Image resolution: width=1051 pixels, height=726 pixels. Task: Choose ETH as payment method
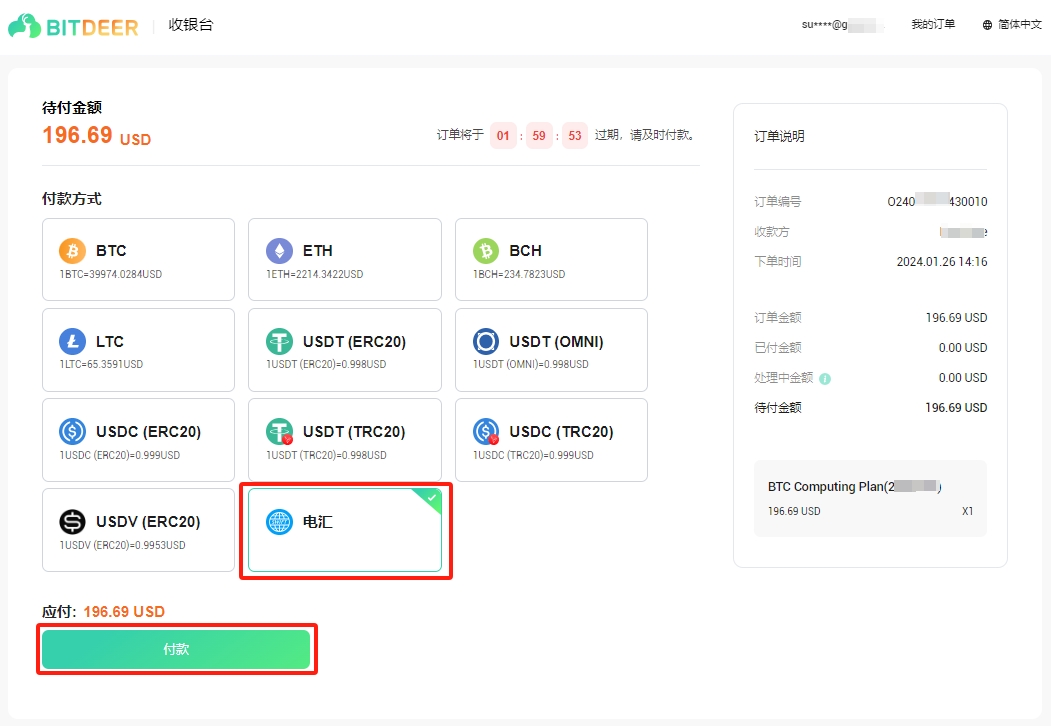click(x=345, y=259)
